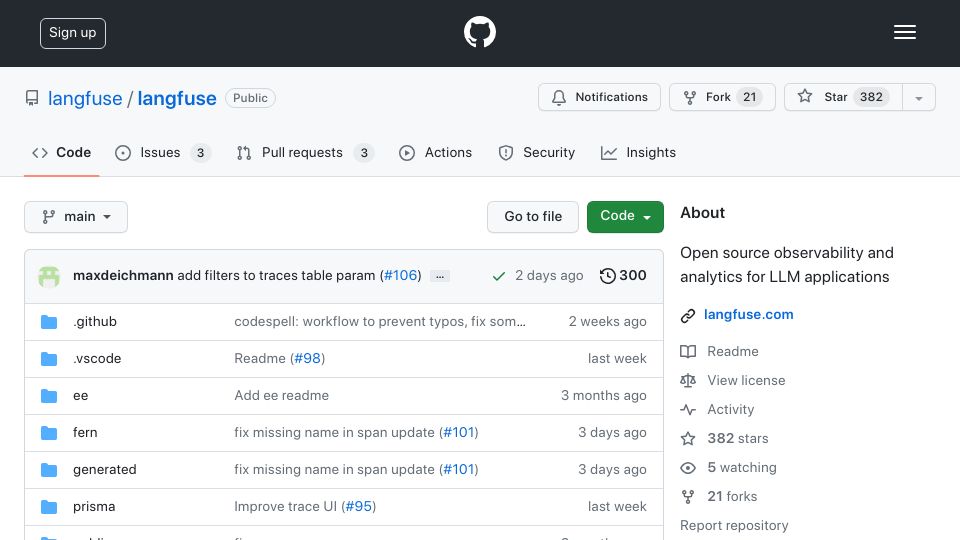This screenshot has width=960, height=540.
Task: Open #95 link in Improve trace UI
Action: click(x=359, y=506)
